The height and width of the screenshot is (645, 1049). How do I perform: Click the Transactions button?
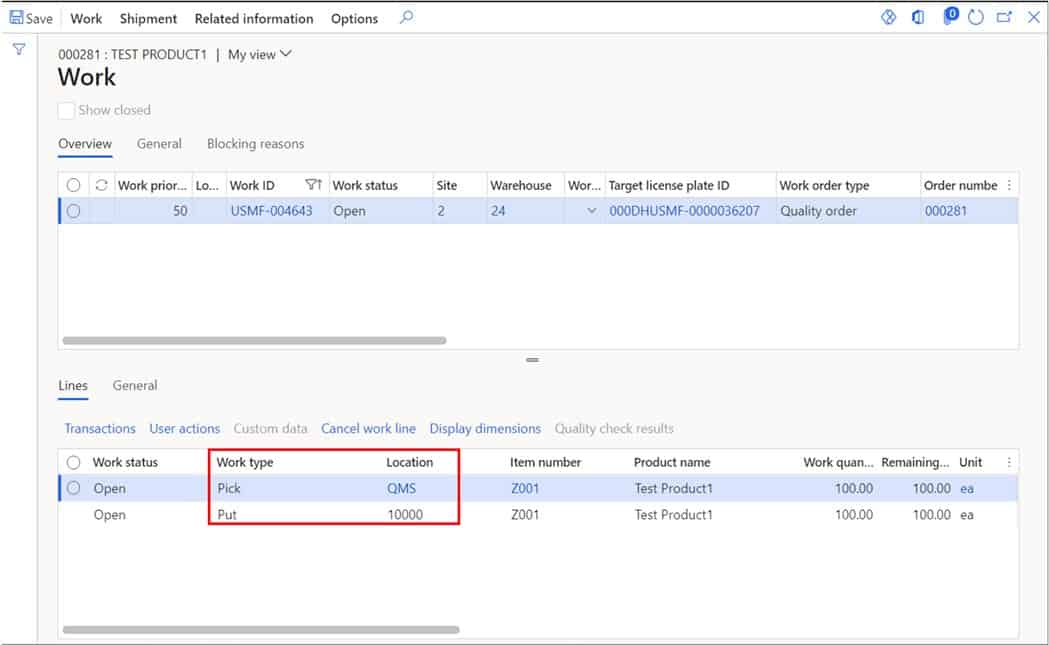pos(100,429)
